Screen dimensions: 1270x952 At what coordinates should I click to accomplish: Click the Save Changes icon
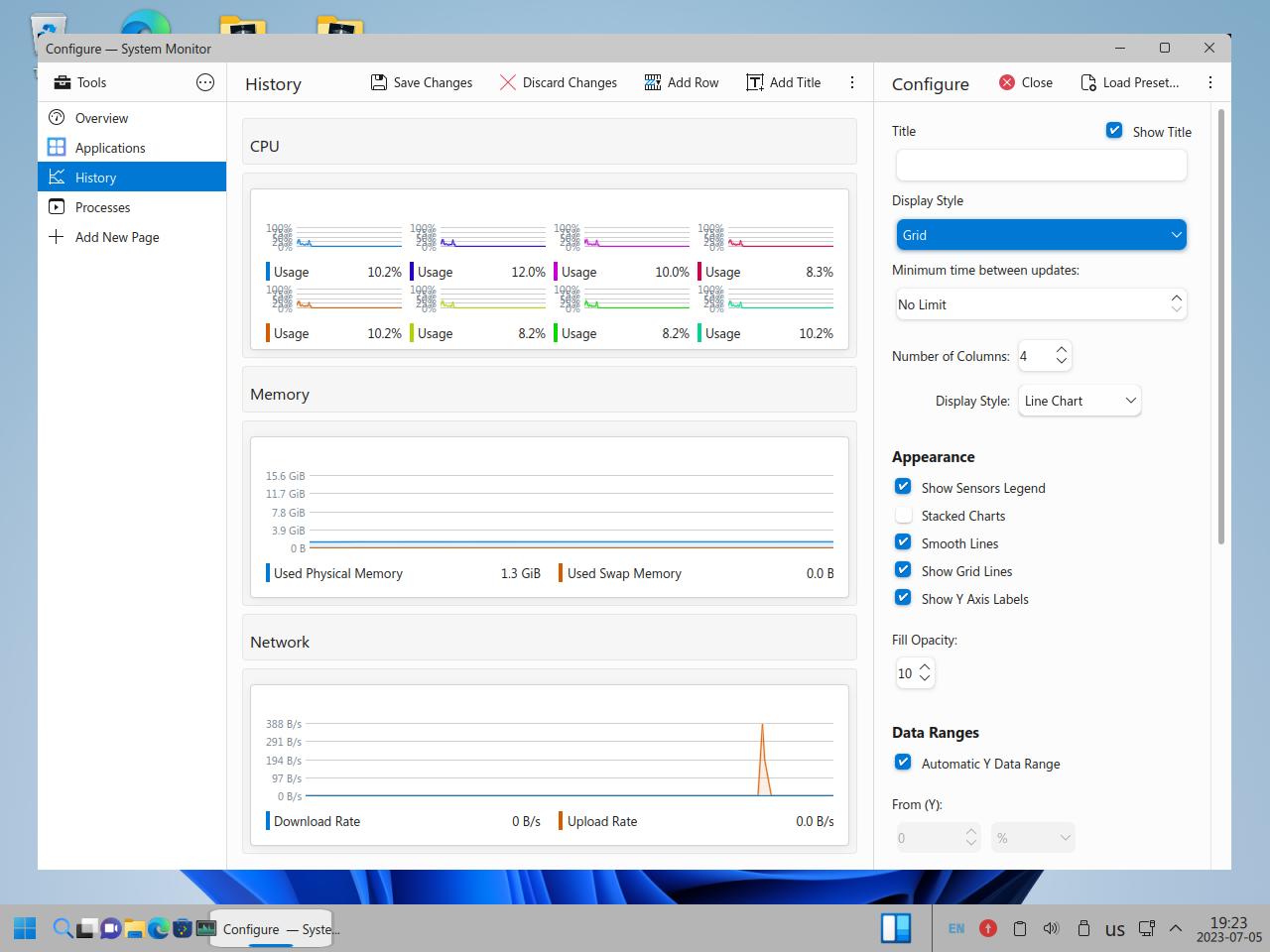(x=379, y=82)
